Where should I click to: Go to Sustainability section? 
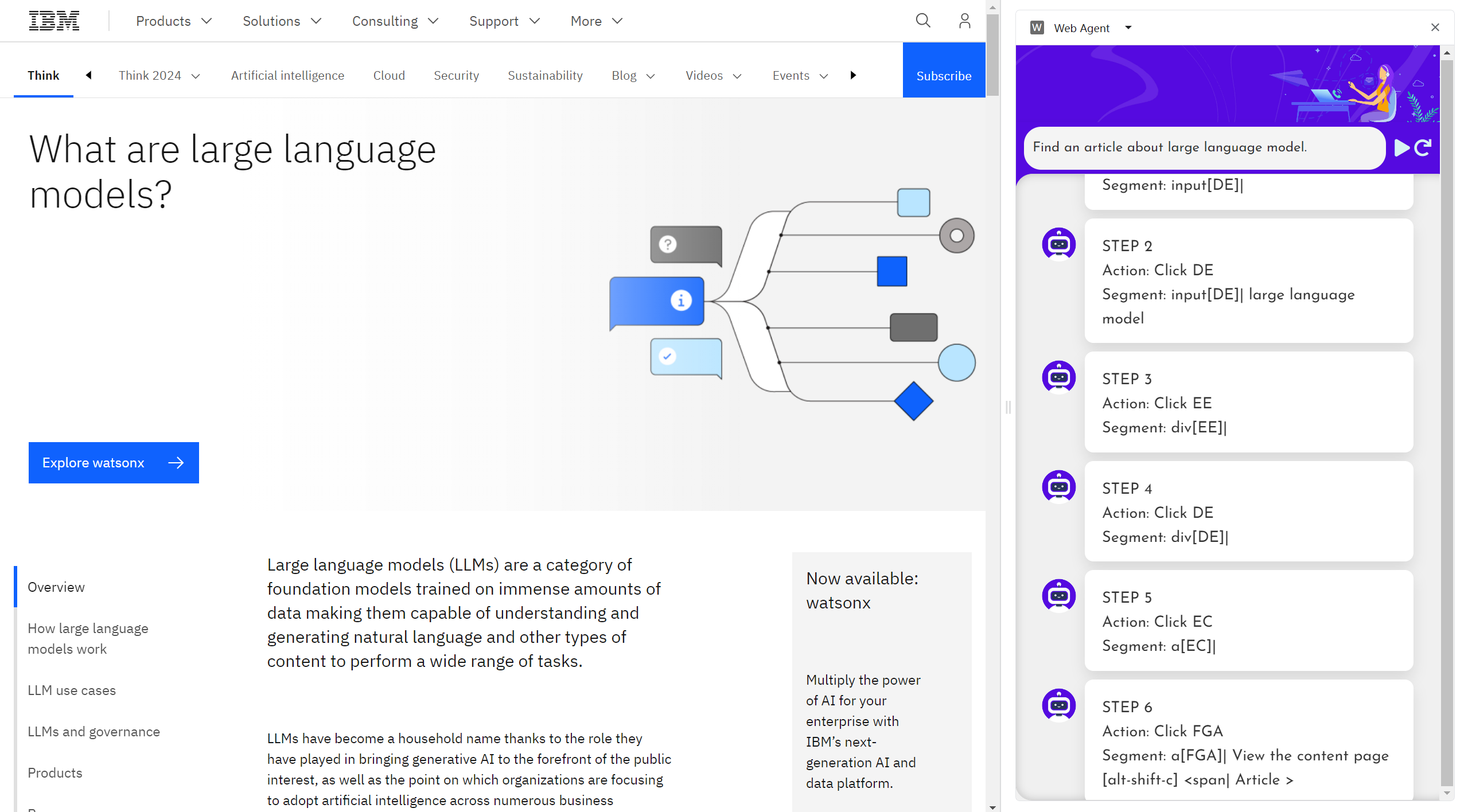(x=545, y=76)
